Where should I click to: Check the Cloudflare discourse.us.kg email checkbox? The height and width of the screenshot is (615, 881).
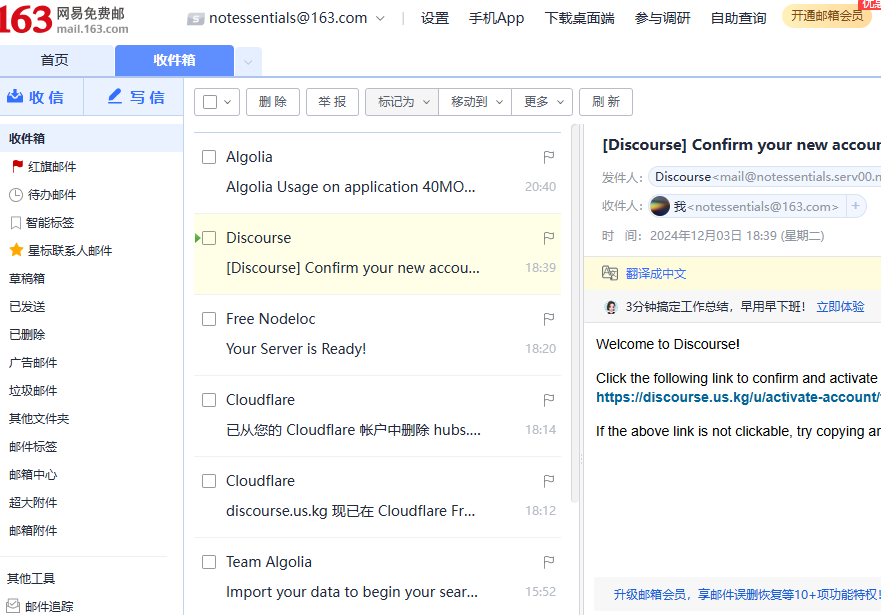[x=209, y=481]
